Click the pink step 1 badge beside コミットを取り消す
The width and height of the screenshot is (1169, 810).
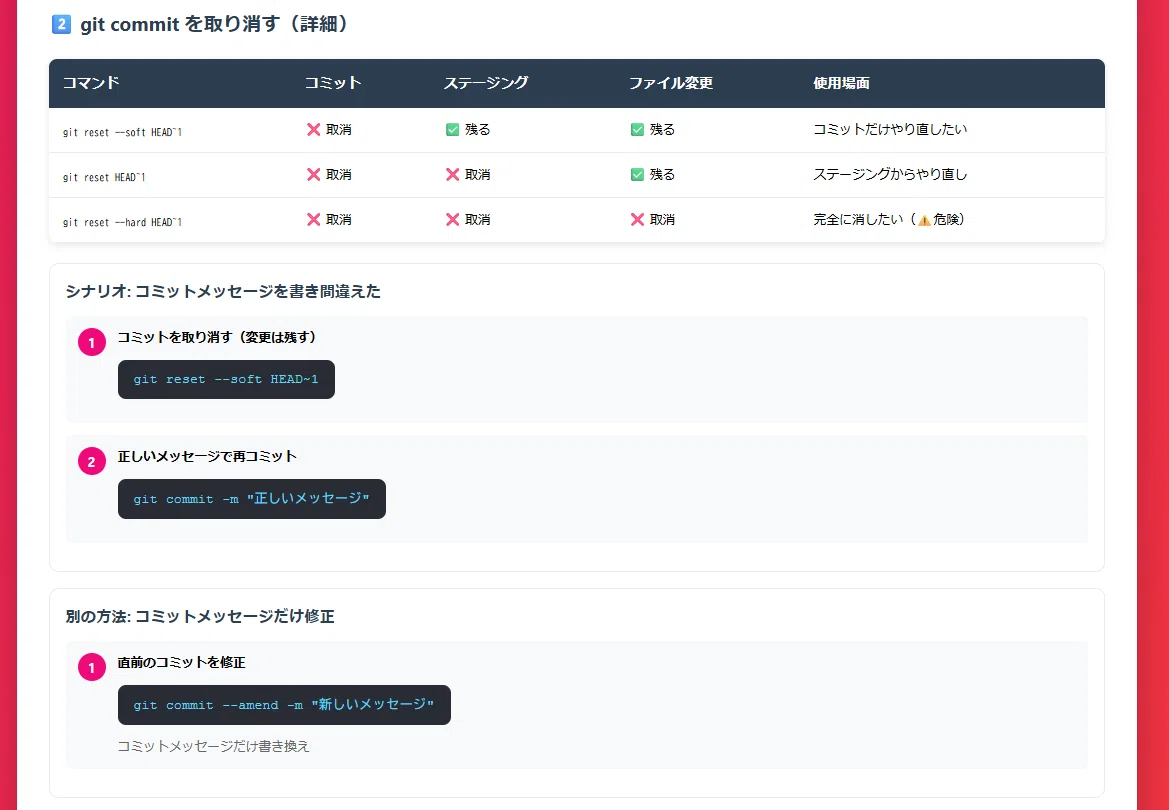pyautogui.click(x=92, y=342)
